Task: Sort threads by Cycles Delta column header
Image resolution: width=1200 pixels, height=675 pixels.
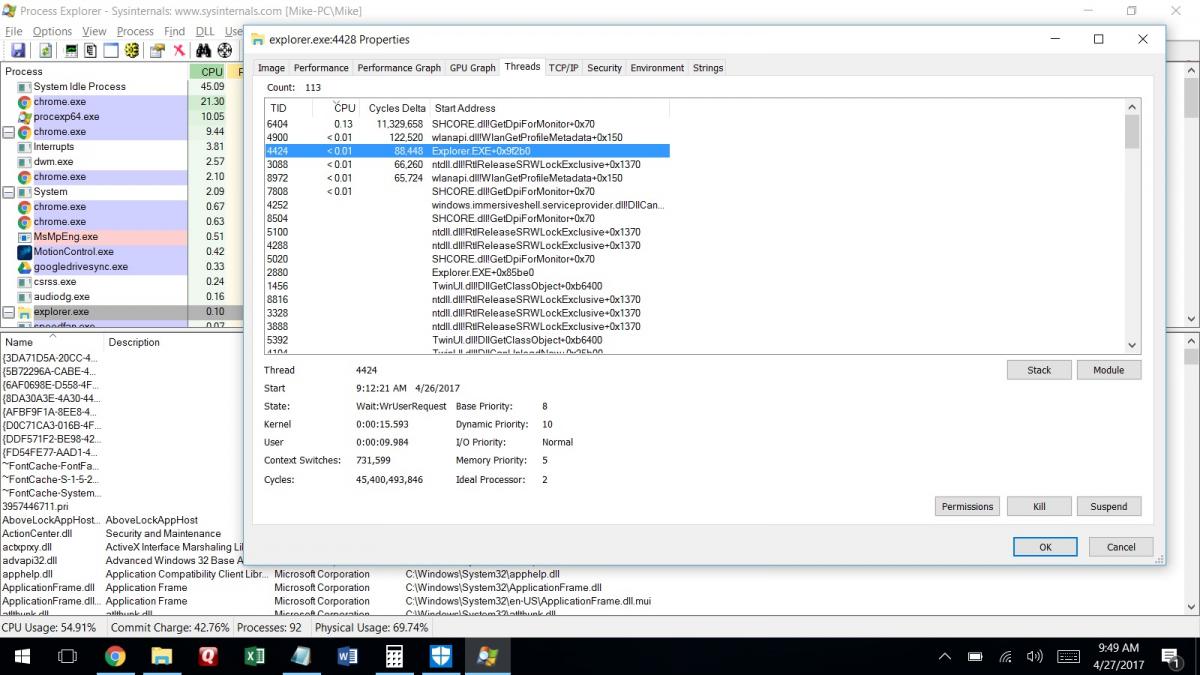Action: point(397,108)
